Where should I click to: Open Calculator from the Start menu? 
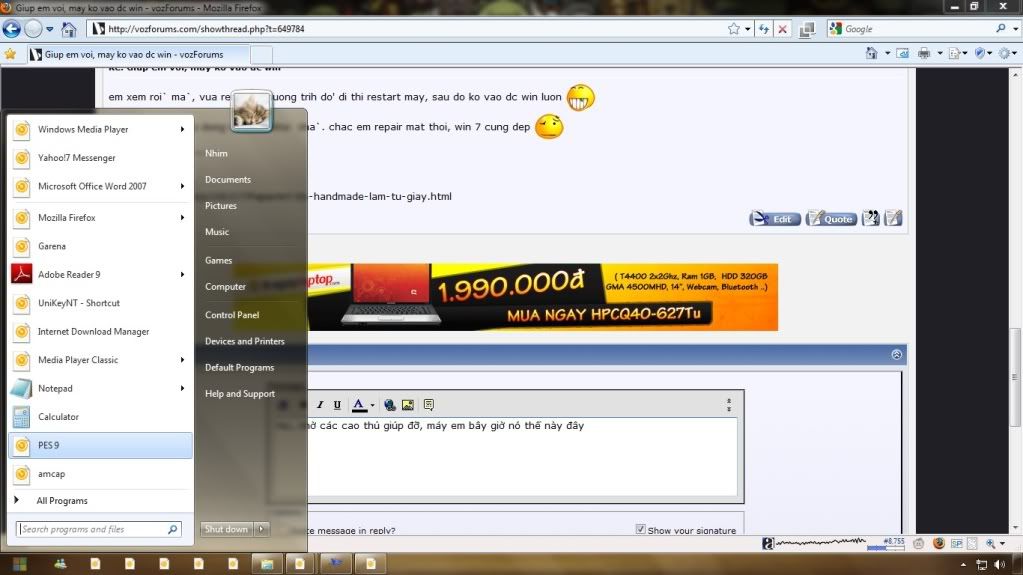[x=100, y=416]
